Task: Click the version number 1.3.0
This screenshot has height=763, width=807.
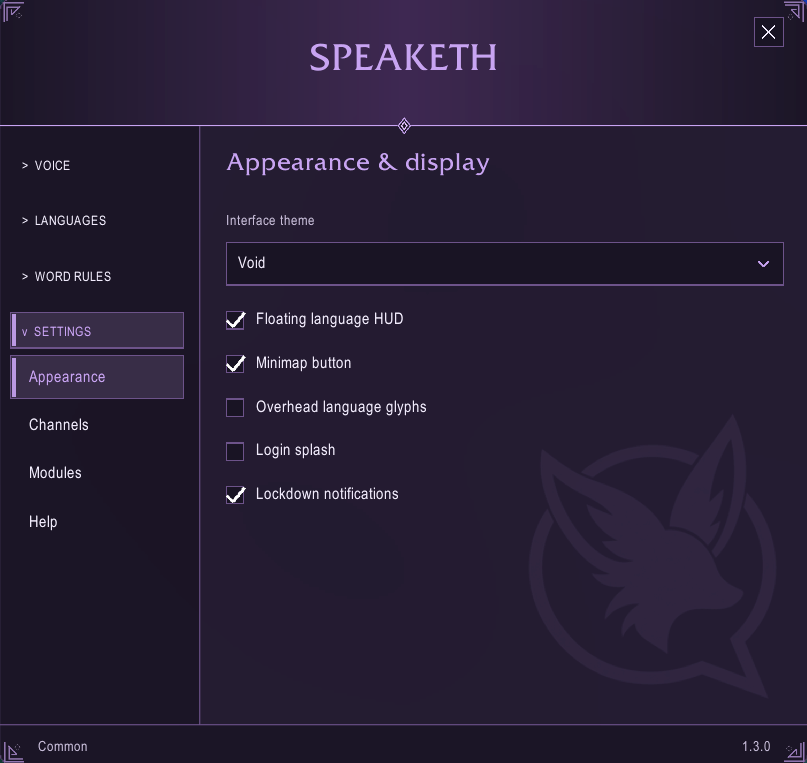Action: (756, 747)
